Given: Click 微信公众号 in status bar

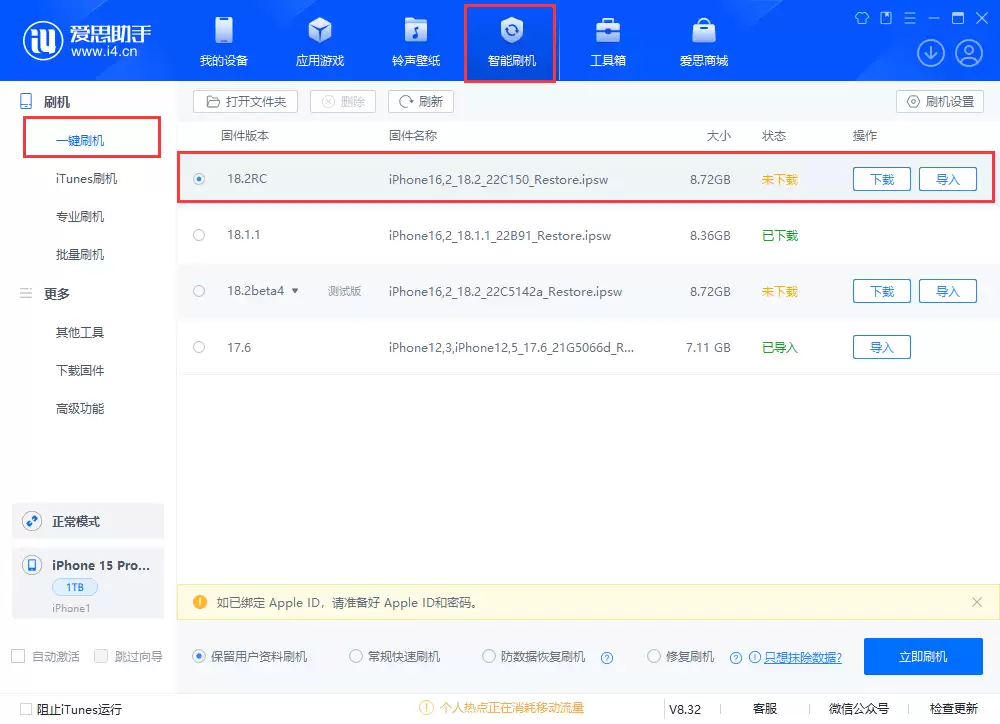Looking at the screenshot, I should pos(858,709).
